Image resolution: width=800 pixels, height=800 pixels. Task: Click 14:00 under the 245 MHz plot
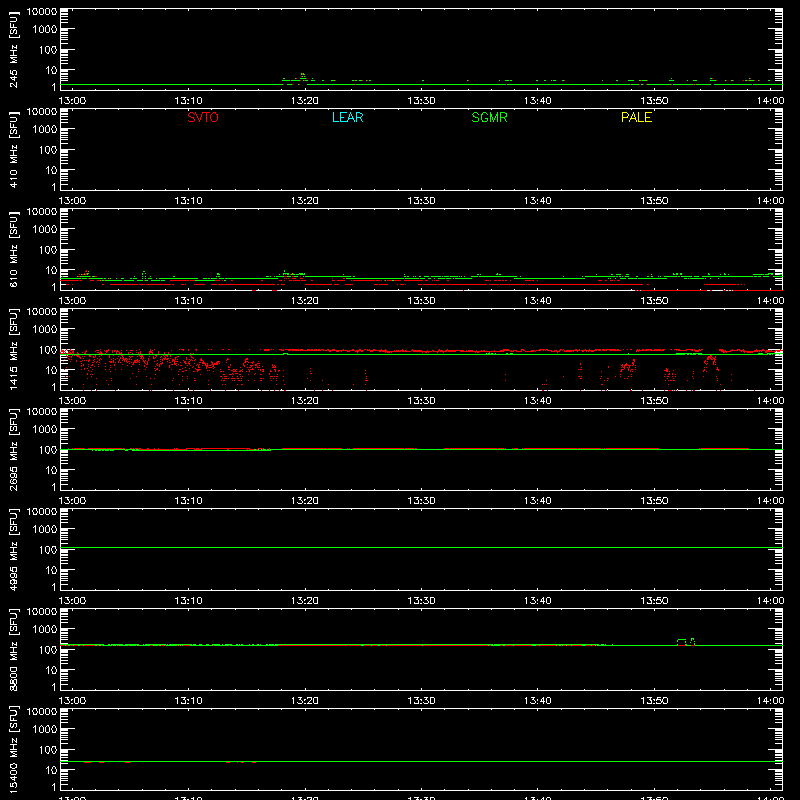770,101
